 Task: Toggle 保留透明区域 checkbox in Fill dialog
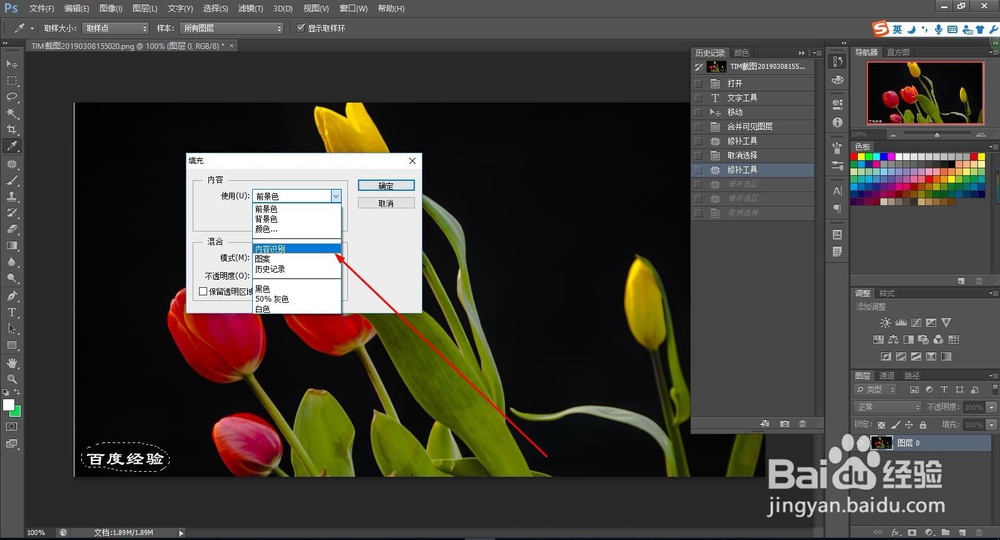pyautogui.click(x=203, y=291)
